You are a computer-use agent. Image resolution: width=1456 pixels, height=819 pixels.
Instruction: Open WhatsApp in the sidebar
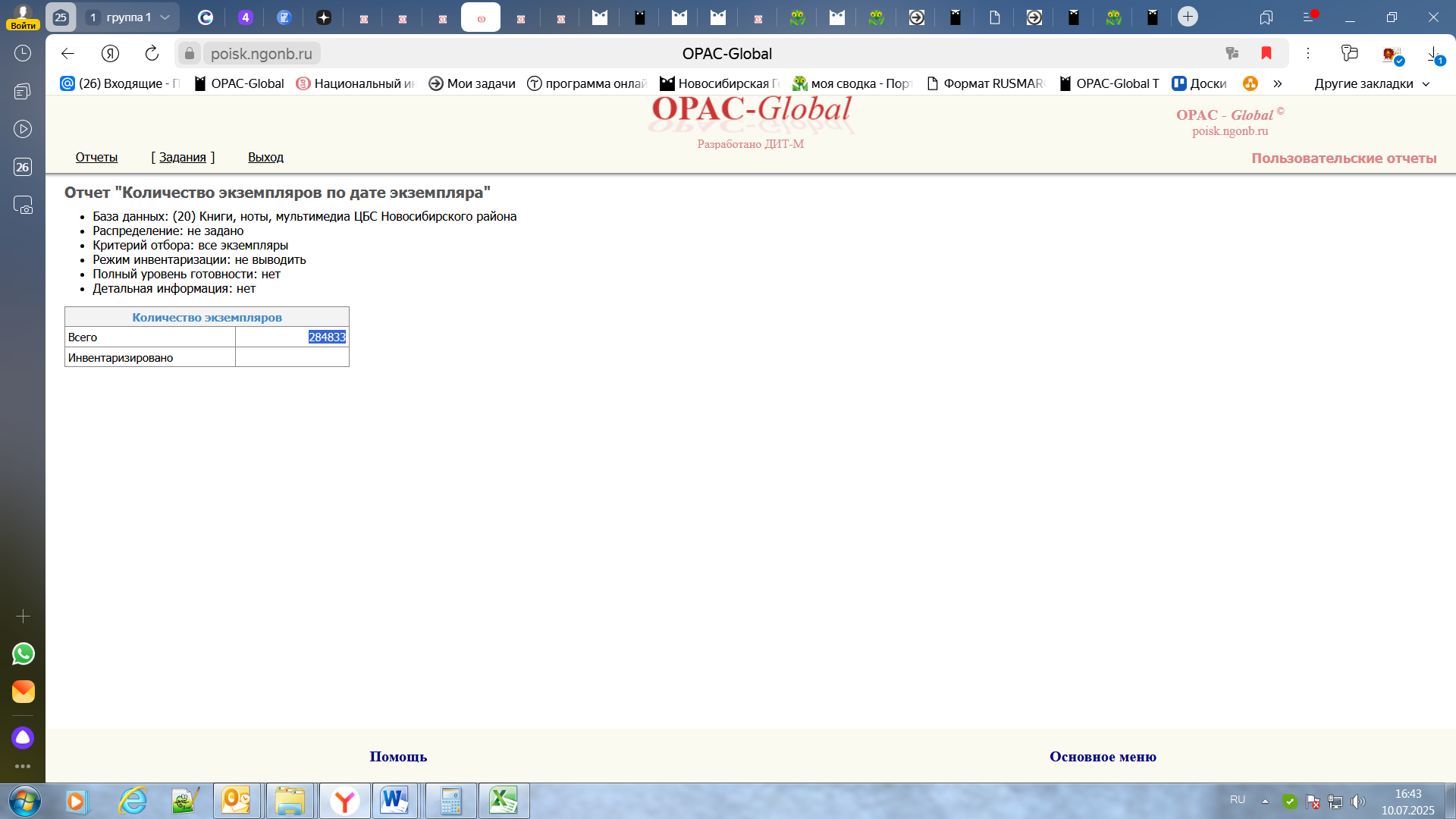point(23,654)
